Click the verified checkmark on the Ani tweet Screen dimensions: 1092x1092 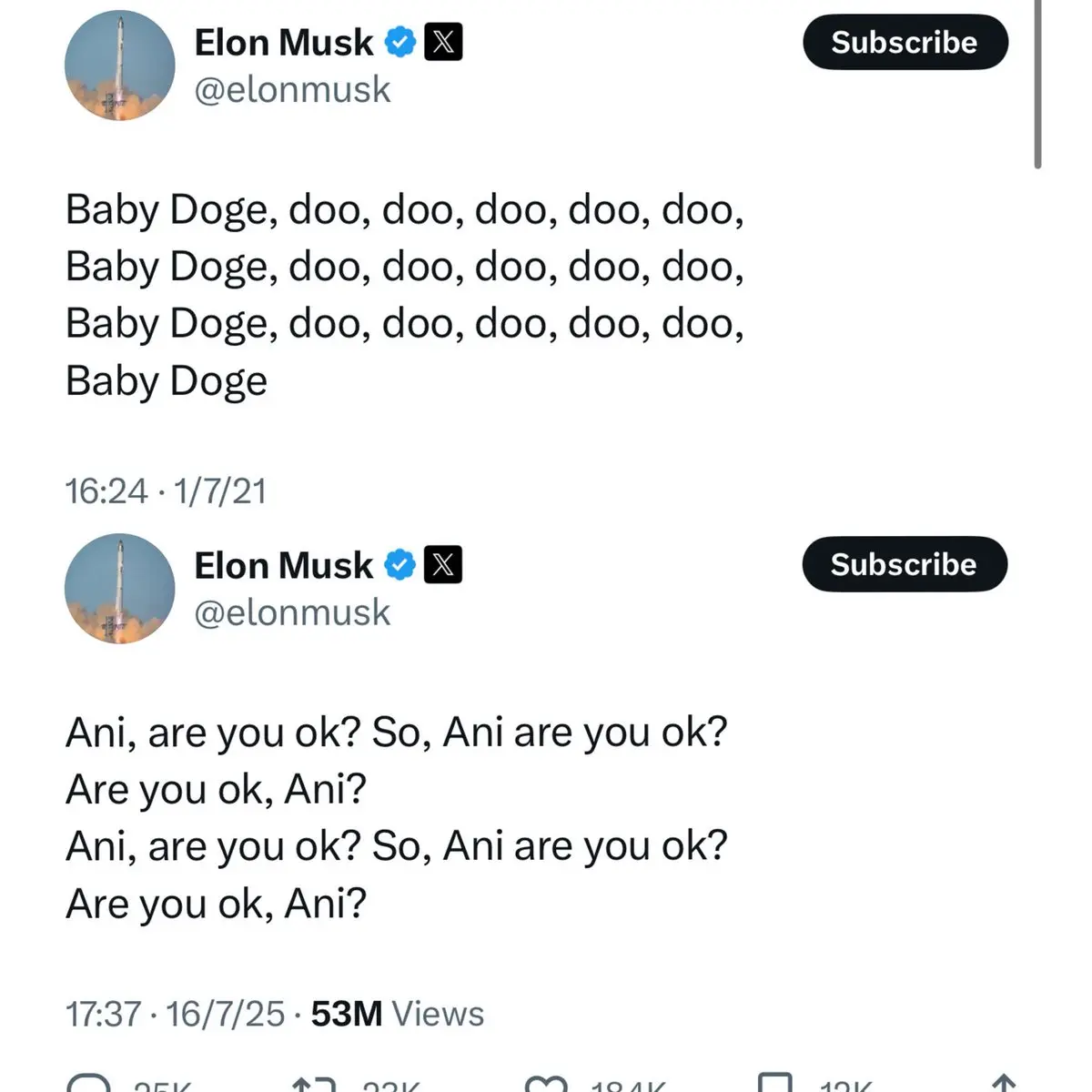tap(399, 565)
